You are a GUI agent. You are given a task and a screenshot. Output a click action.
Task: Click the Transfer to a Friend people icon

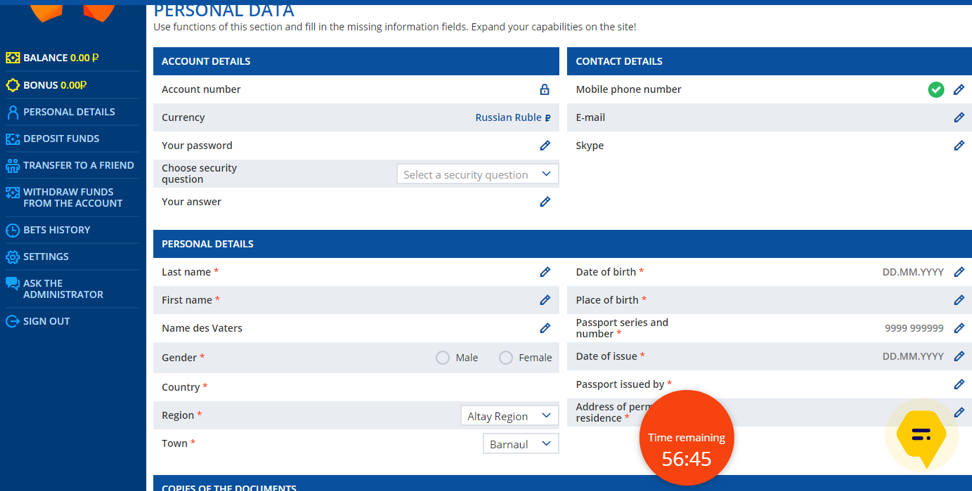pyautogui.click(x=12, y=166)
